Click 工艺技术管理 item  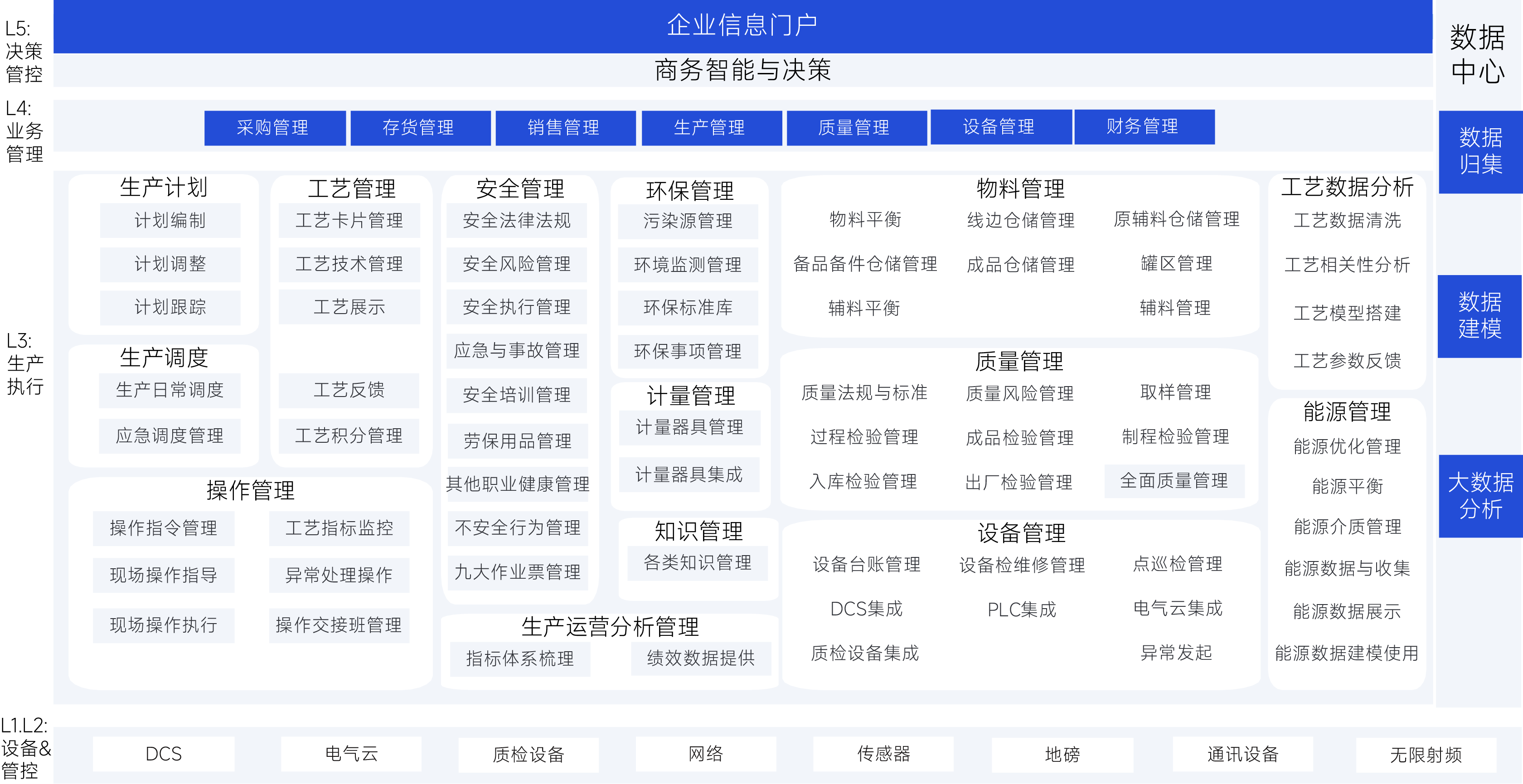point(349,264)
